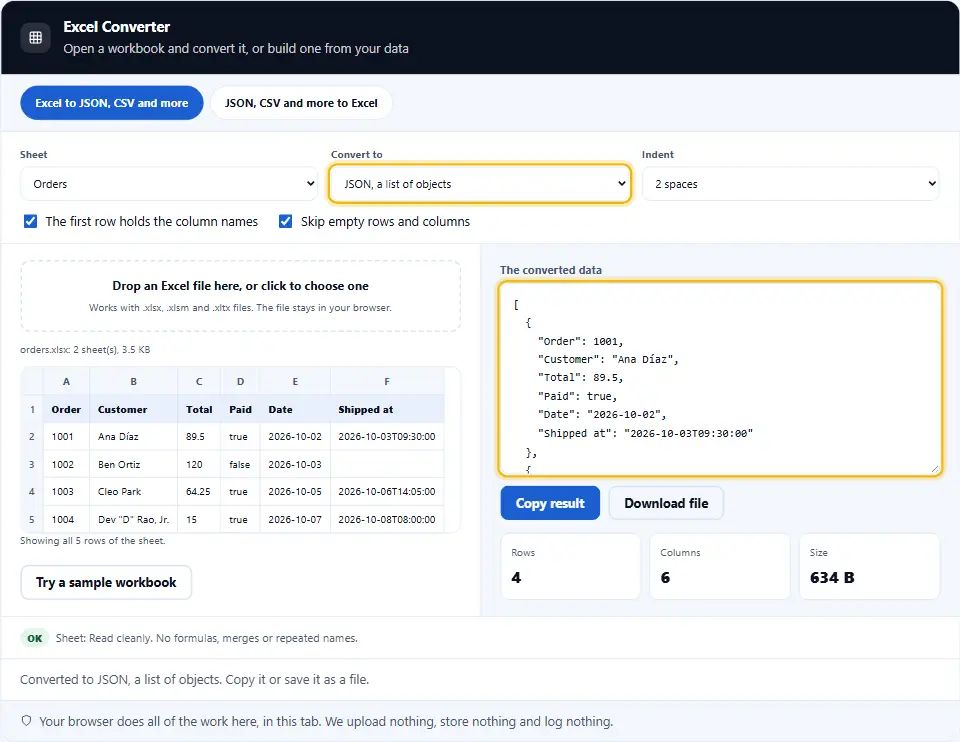Click "Showing all 5 rows of the sheet." text
The image size is (960, 742).
[x=92, y=541]
